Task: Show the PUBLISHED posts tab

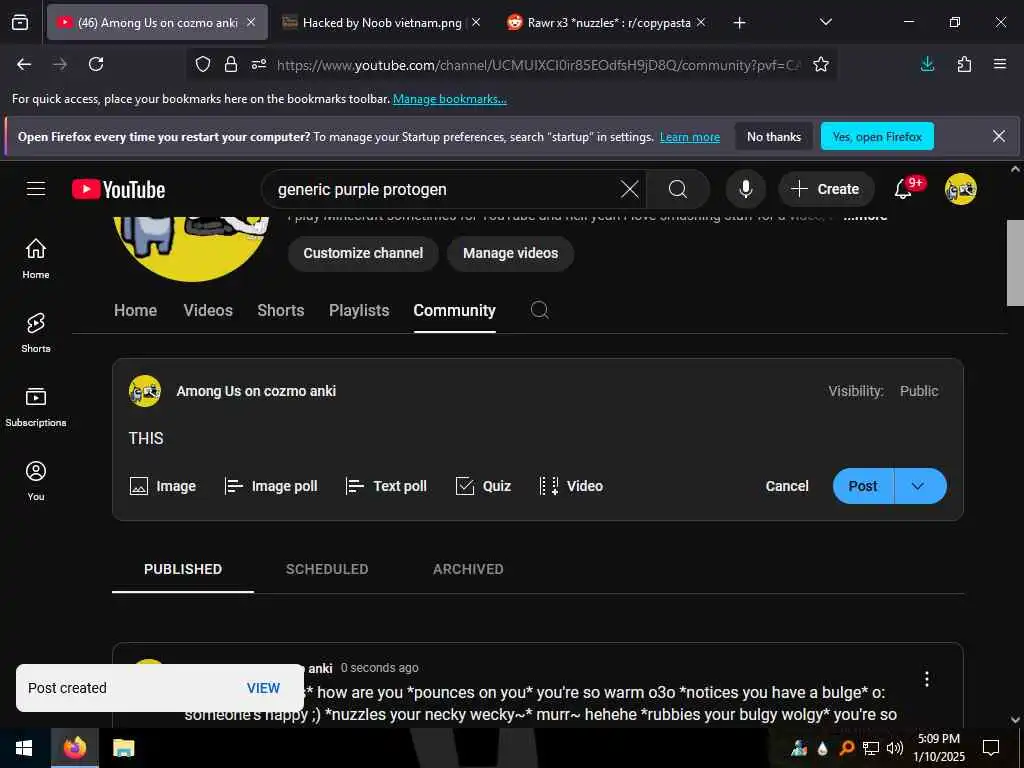Action: click(182, 569)
